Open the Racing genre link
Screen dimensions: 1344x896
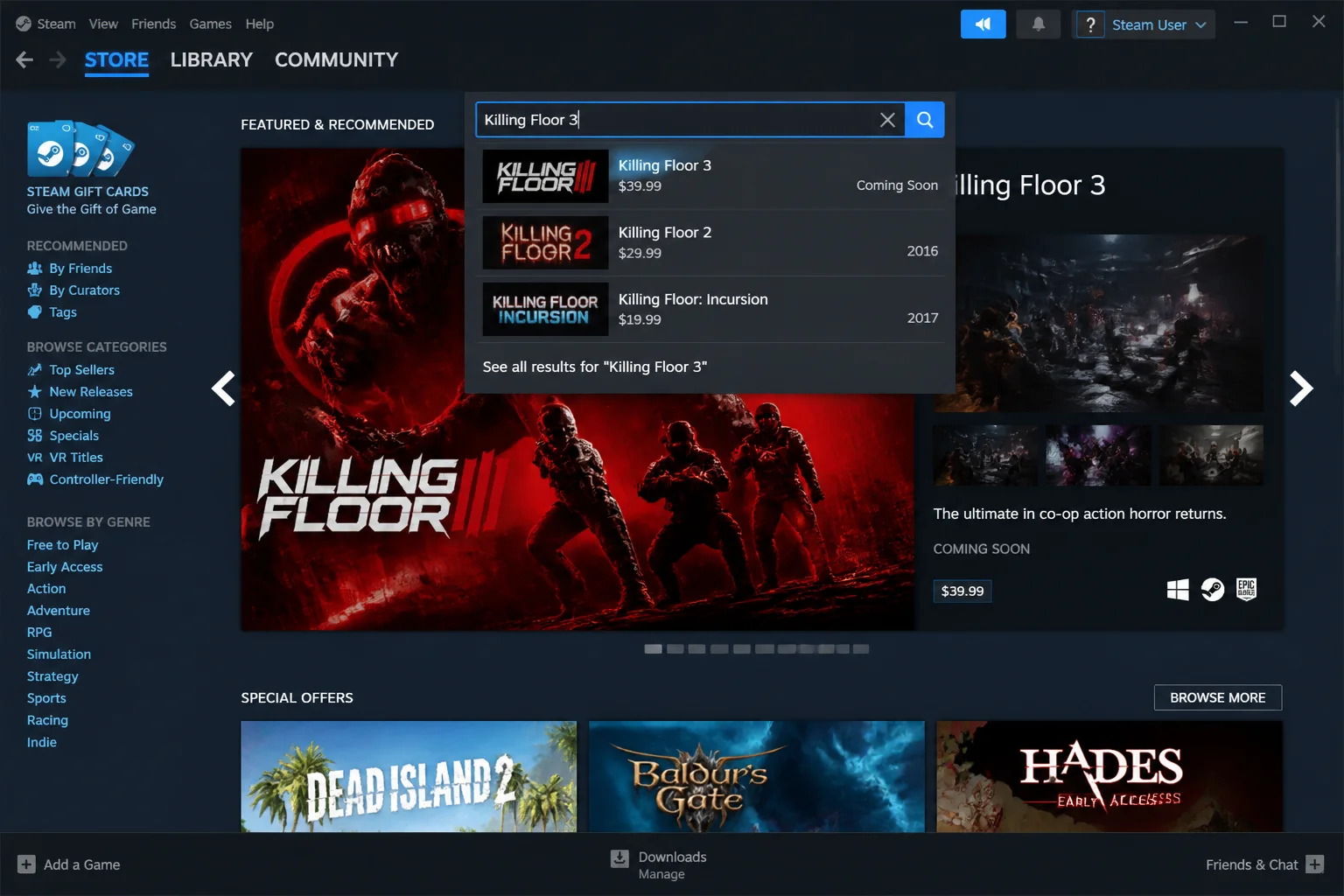click(47, 720)
